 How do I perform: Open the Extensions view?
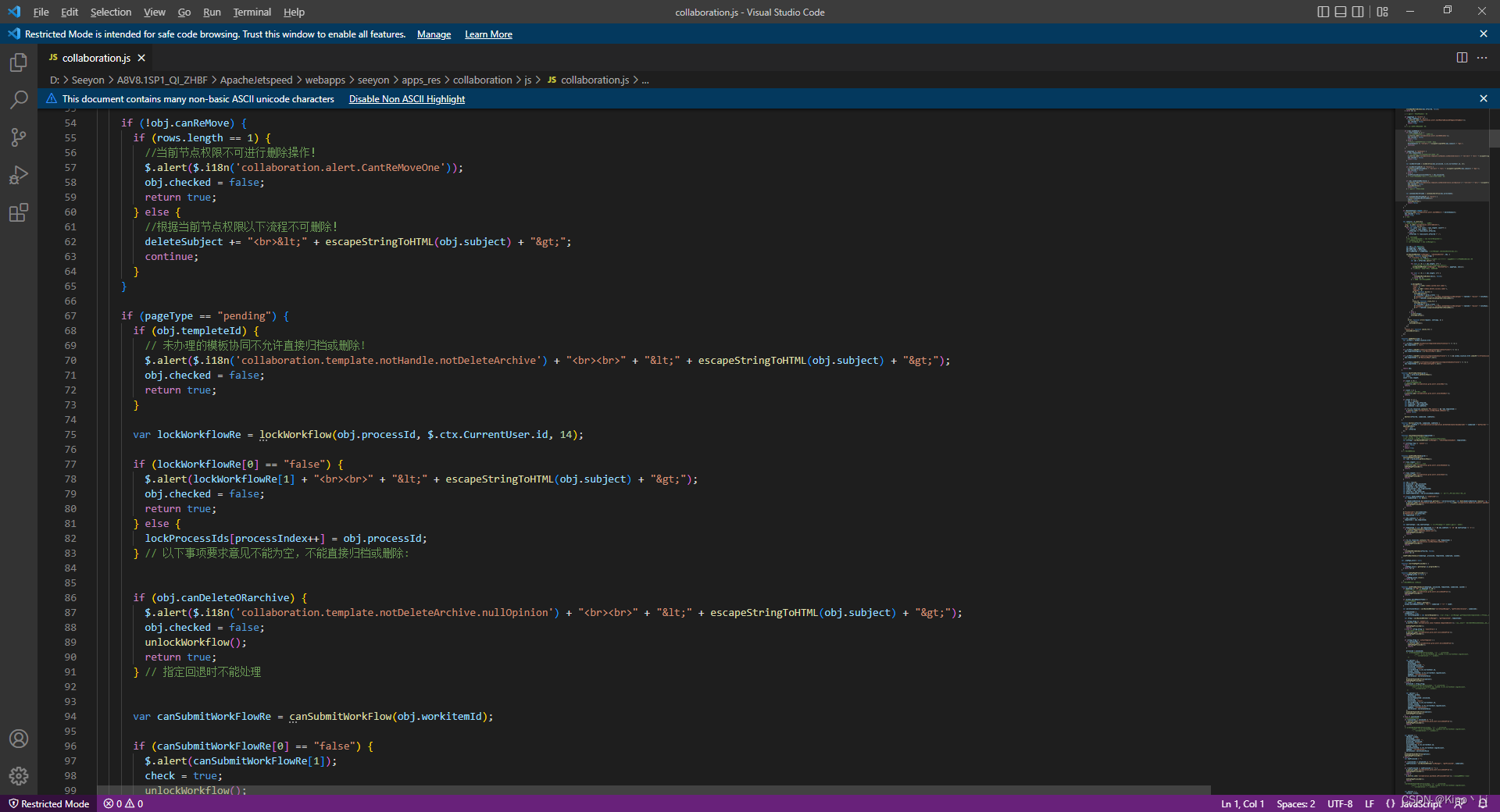click(x=19, y=212)
